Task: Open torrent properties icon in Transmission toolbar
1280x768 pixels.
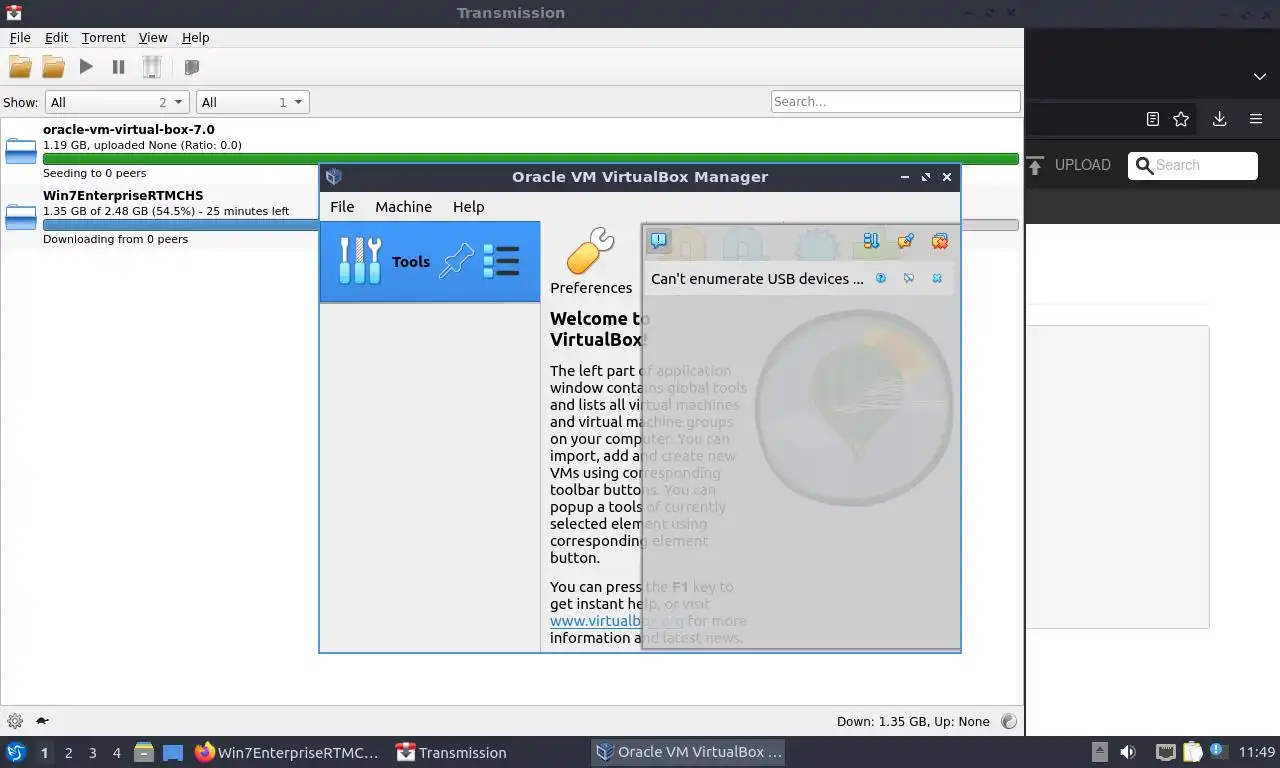Action: 192,67
